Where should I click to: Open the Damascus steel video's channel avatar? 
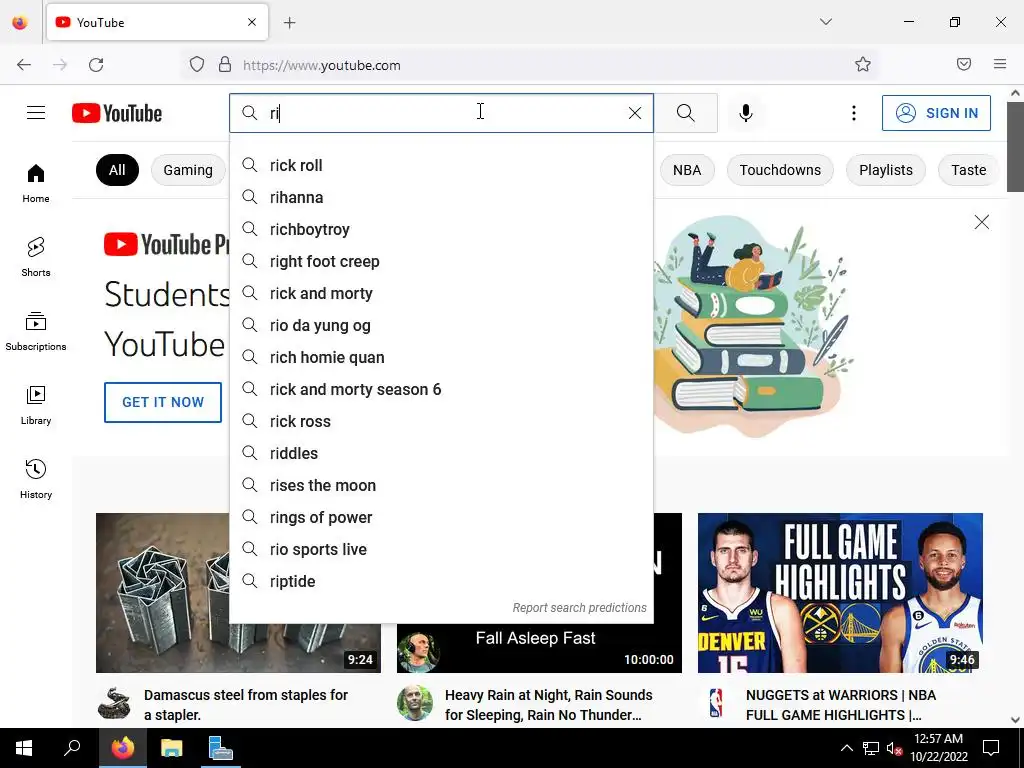pyautogui.click(x=114, y=703)
